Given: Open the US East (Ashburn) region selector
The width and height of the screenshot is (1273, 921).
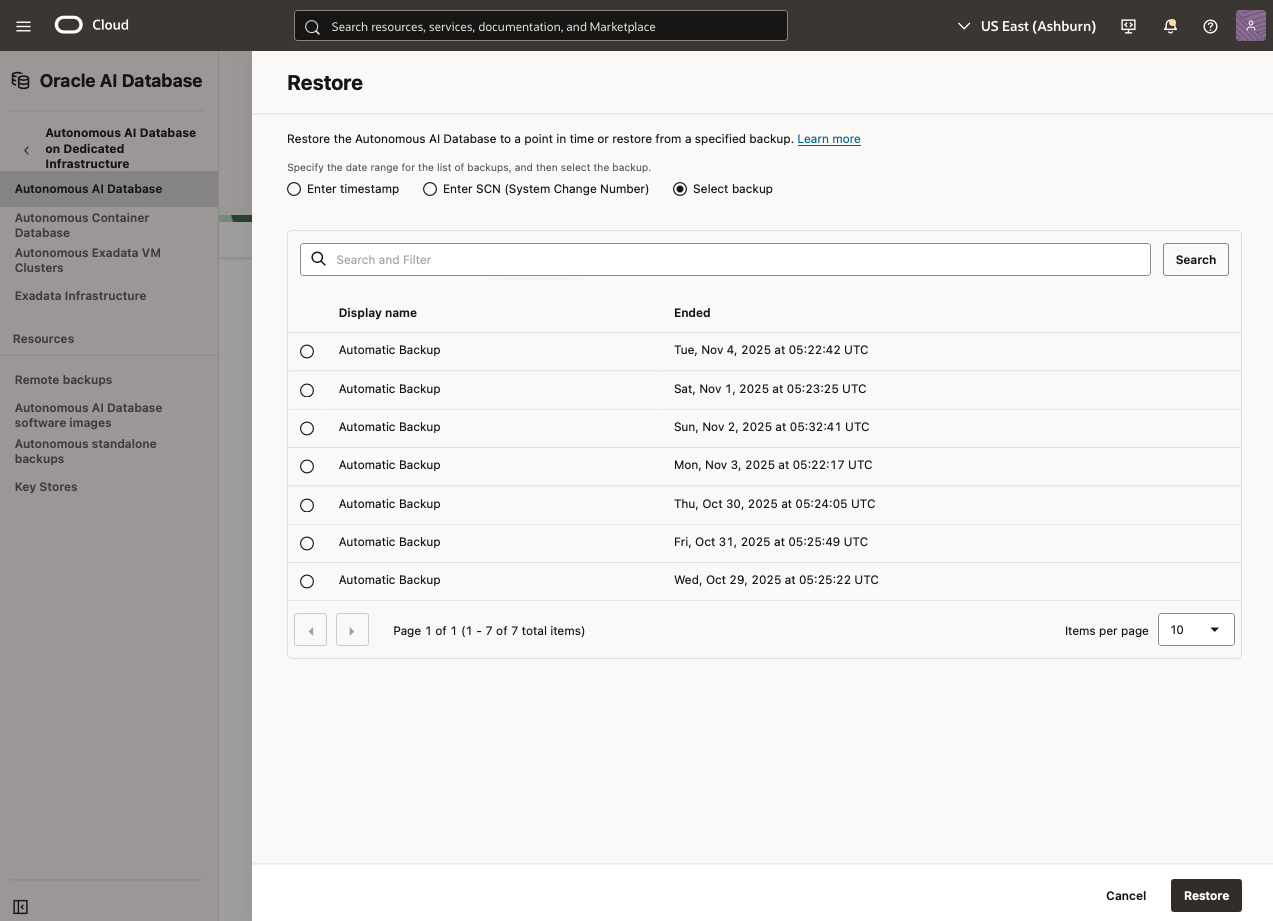Looking at the screenshot, I should click(x=1027, y=26).
